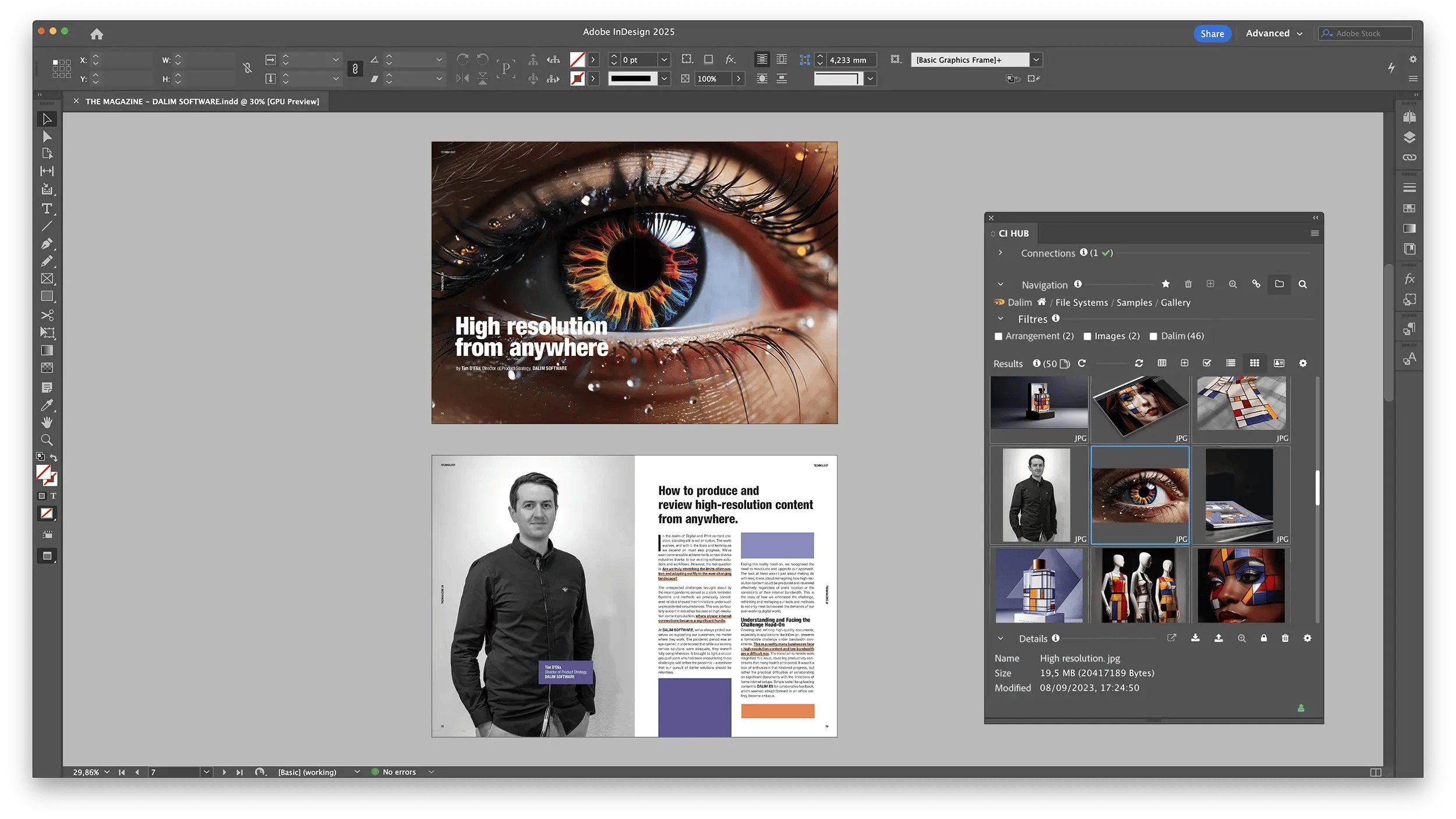Delete the asset via Details trash icon

[1285, 638]
